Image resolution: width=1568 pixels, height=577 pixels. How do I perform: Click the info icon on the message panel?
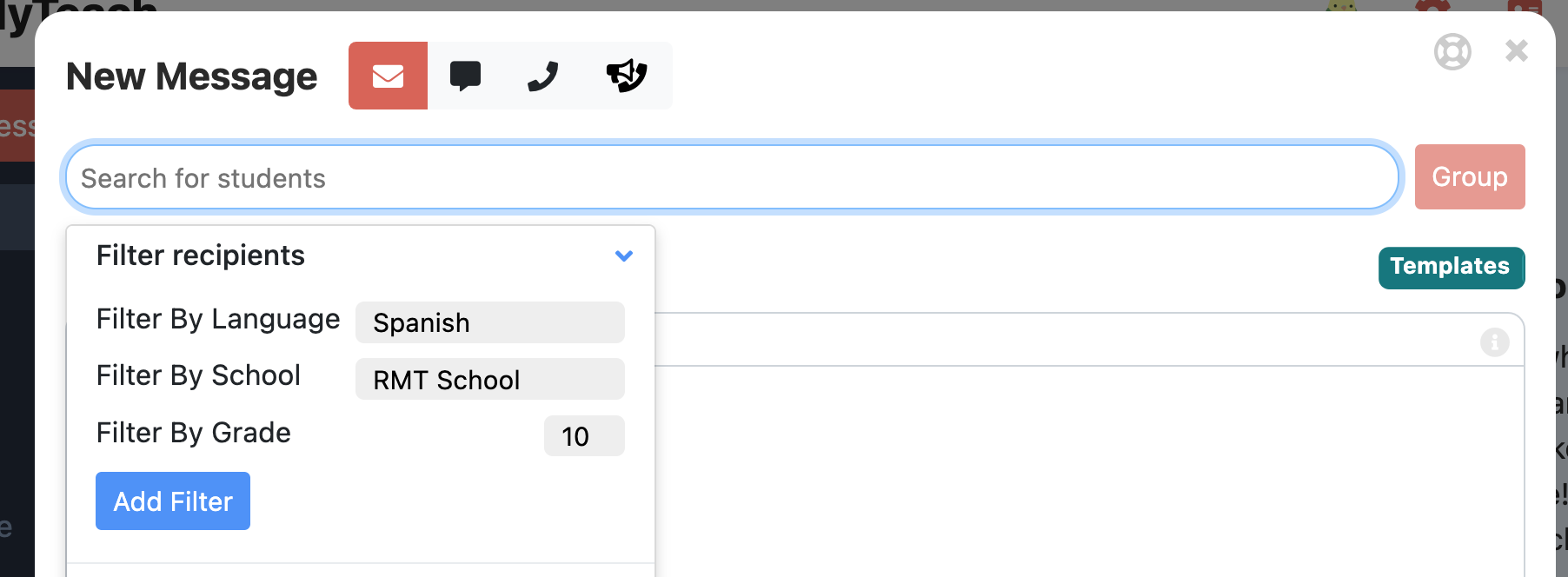pos(1495,342)
